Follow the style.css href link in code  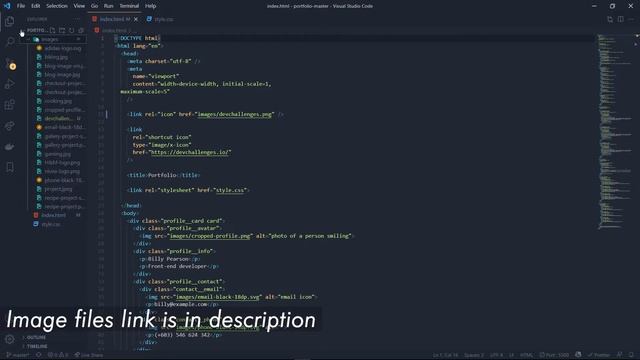point(230,190)
